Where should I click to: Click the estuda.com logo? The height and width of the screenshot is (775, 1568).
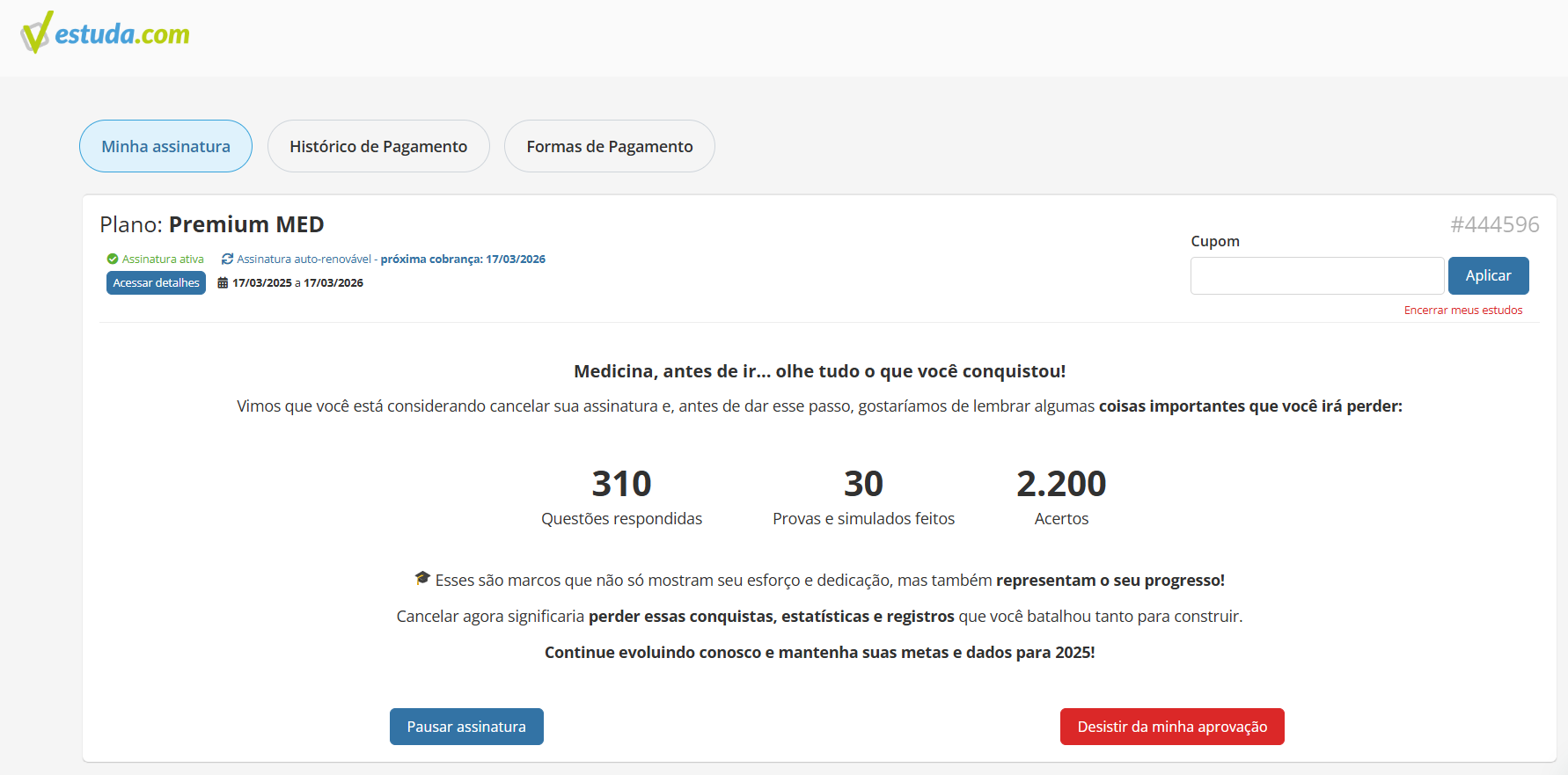pos(105,33)
